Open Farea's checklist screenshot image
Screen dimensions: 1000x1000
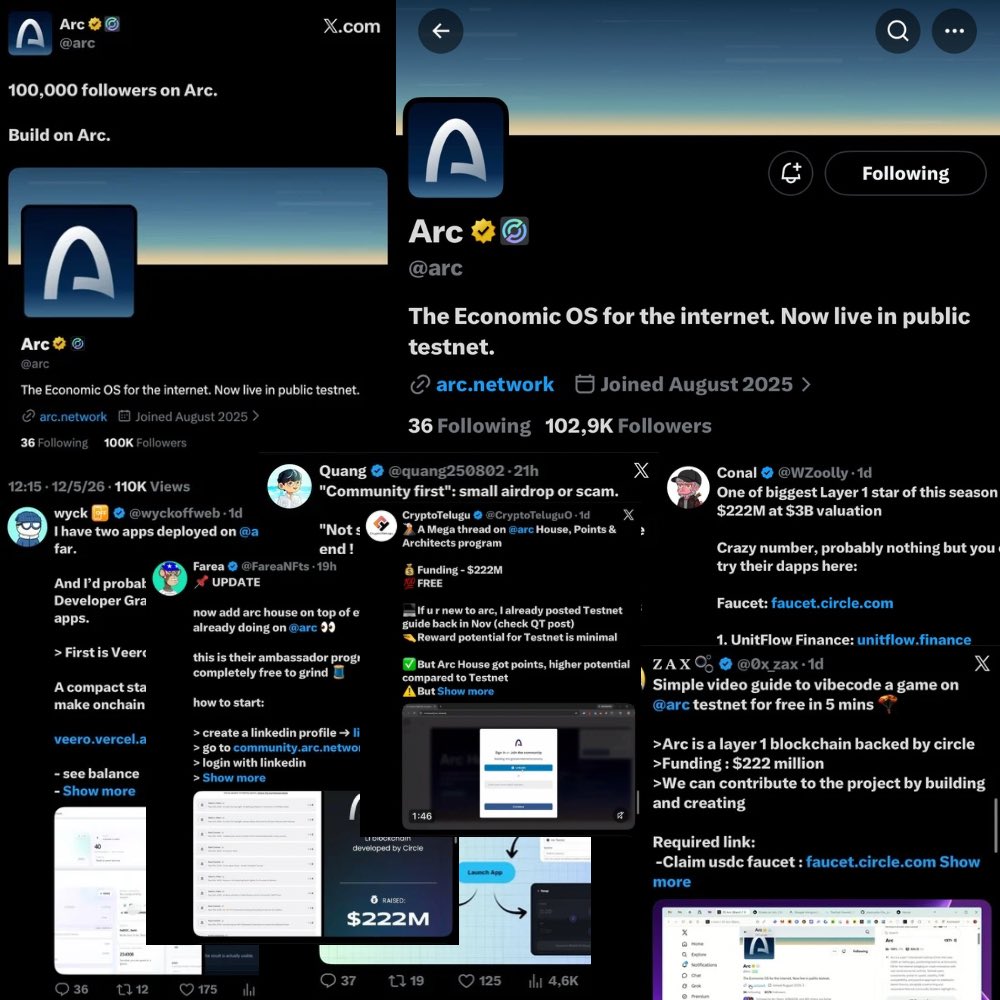(x=257, y=864)
